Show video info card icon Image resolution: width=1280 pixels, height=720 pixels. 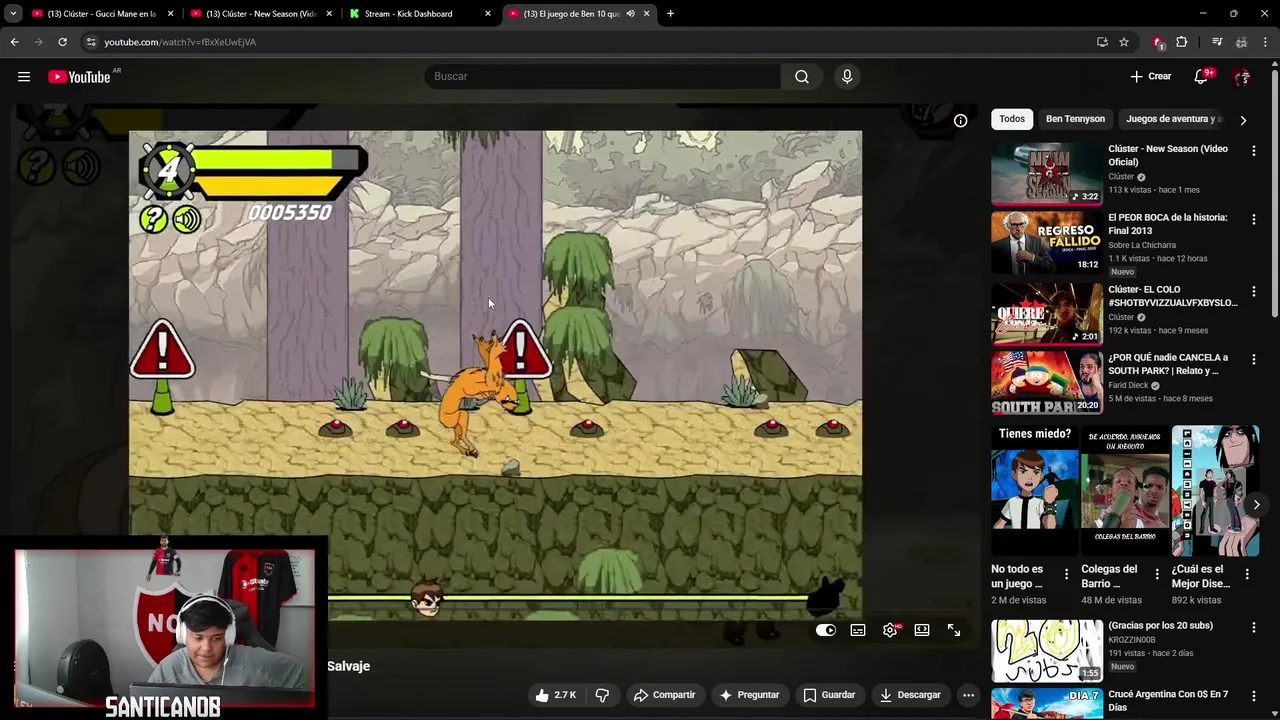click(x=960, y=121)
